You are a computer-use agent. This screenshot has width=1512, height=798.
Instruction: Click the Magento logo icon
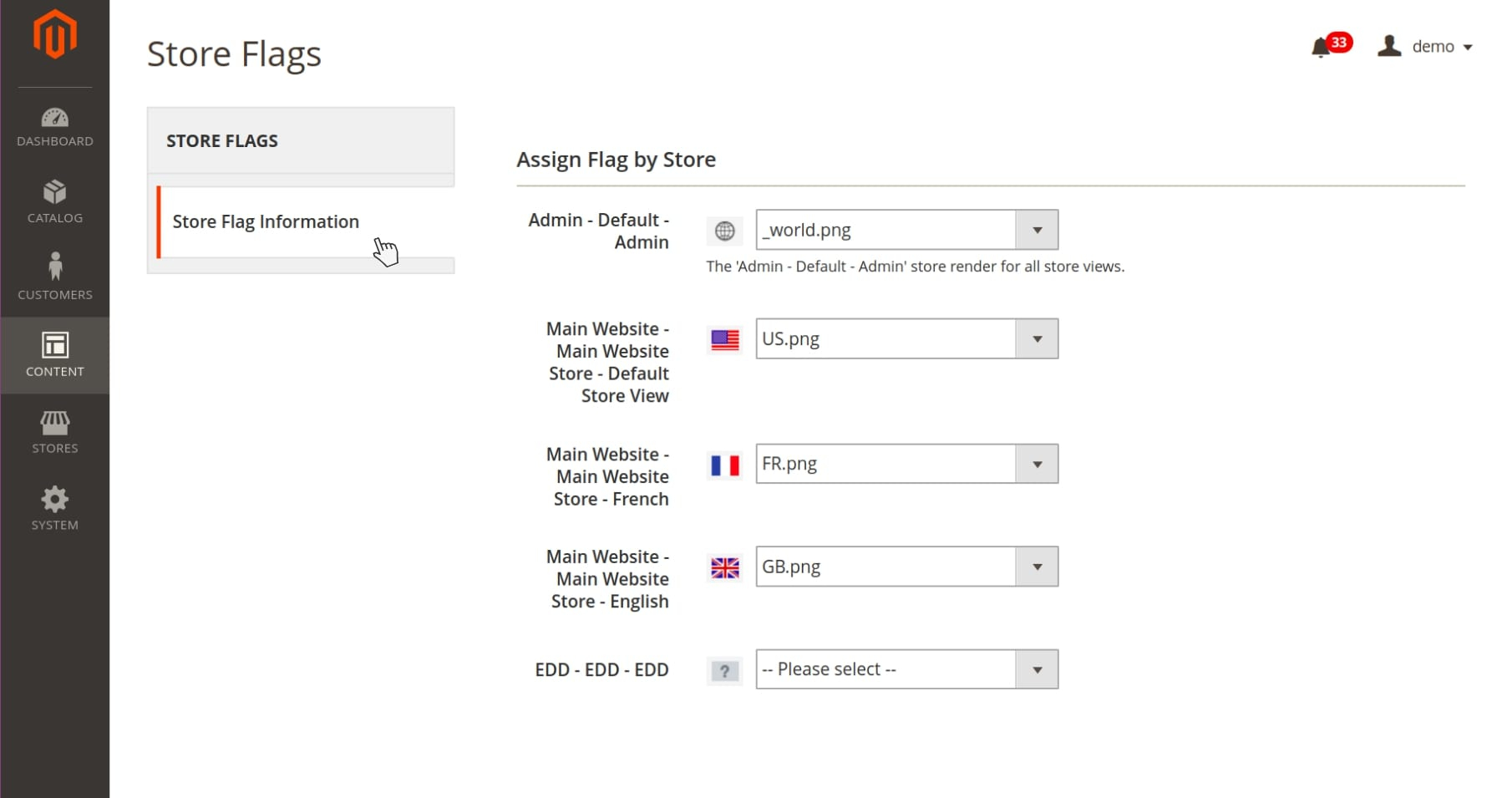pos(55,35)
